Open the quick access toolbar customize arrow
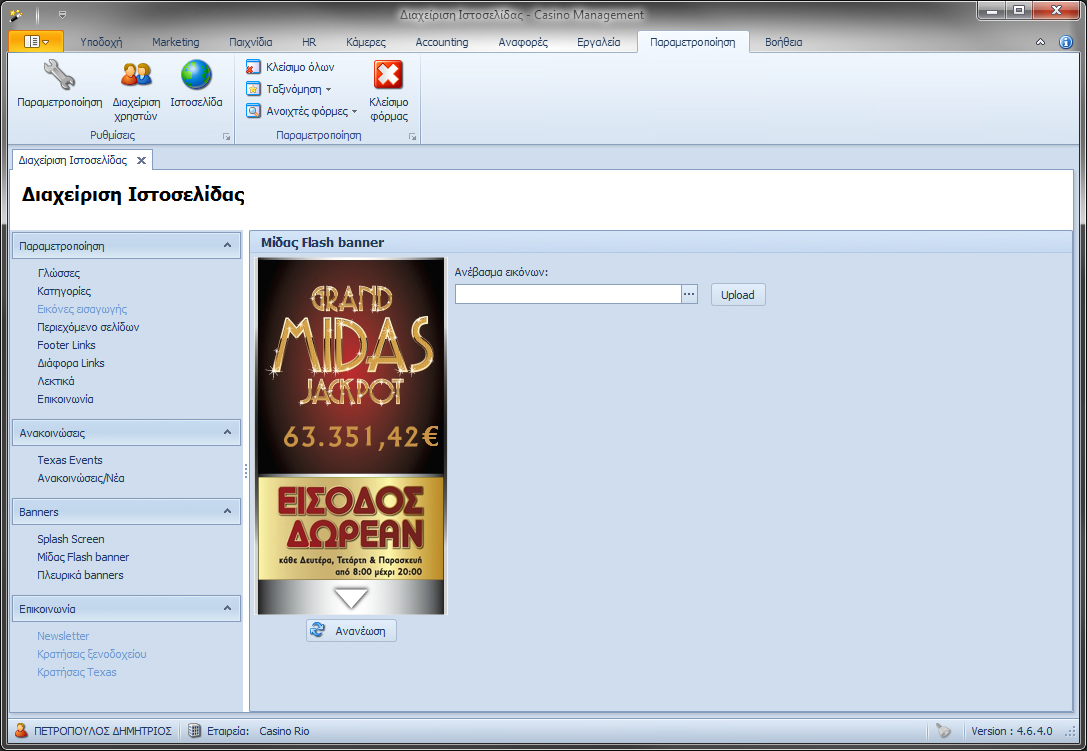Image resolution: width=1087 pixels, height=751 pixels. 62,15
